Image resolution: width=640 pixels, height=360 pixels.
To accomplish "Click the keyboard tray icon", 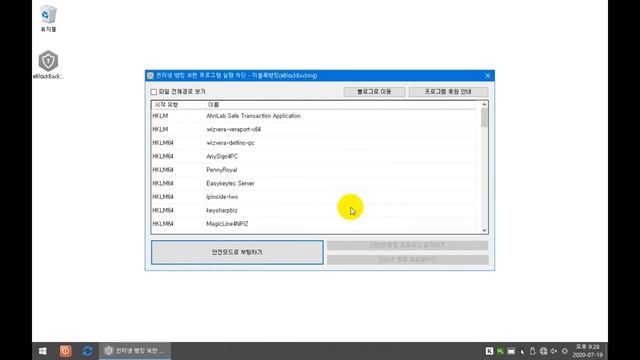I will pyautogui.click(x=511, y=351).
